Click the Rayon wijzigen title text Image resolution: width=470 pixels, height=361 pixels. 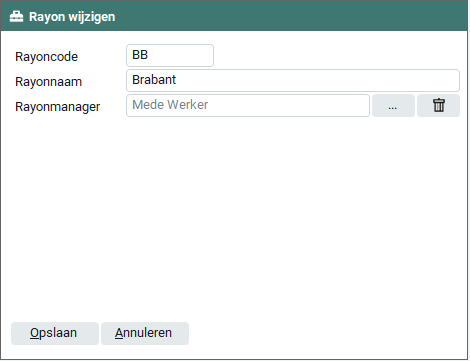[72, 17]
